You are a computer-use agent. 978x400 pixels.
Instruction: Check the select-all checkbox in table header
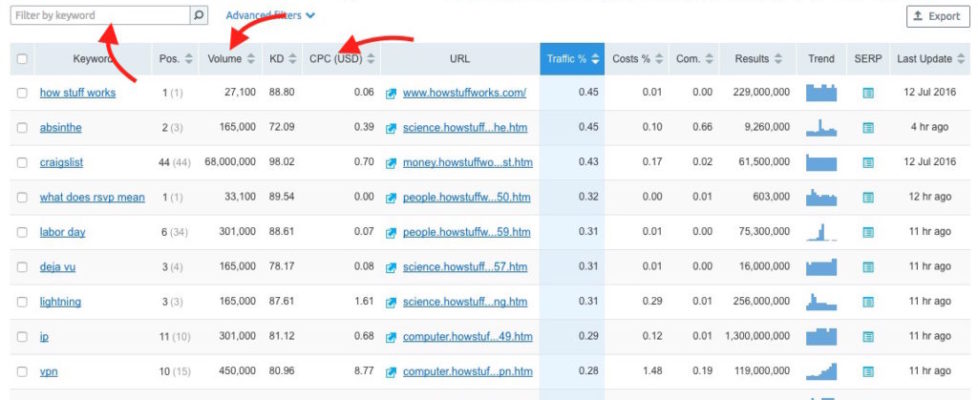tap(22, 59)
